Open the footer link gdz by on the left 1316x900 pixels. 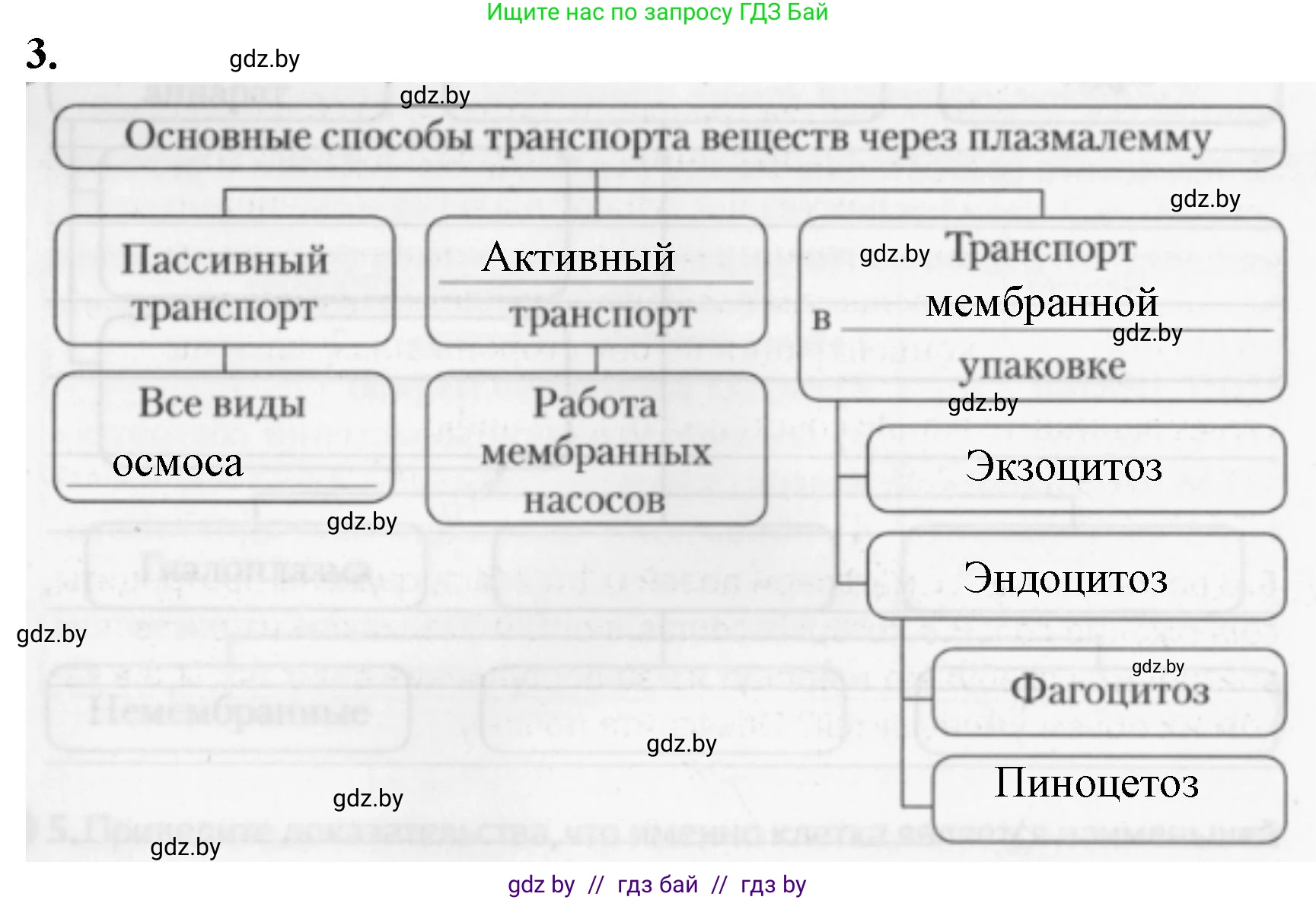pos(541,885)
